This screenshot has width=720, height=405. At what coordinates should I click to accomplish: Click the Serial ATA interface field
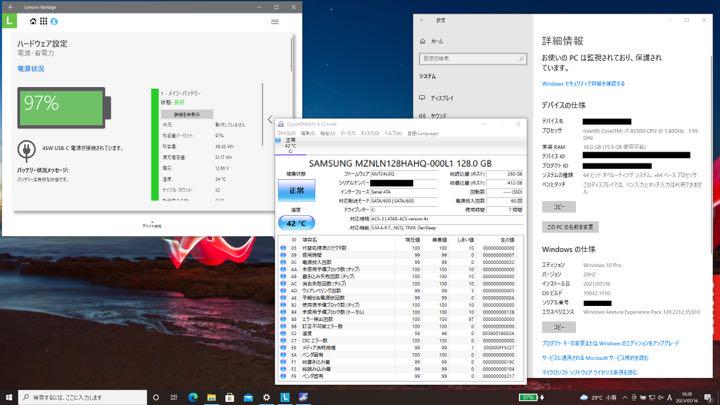point(404,192)
